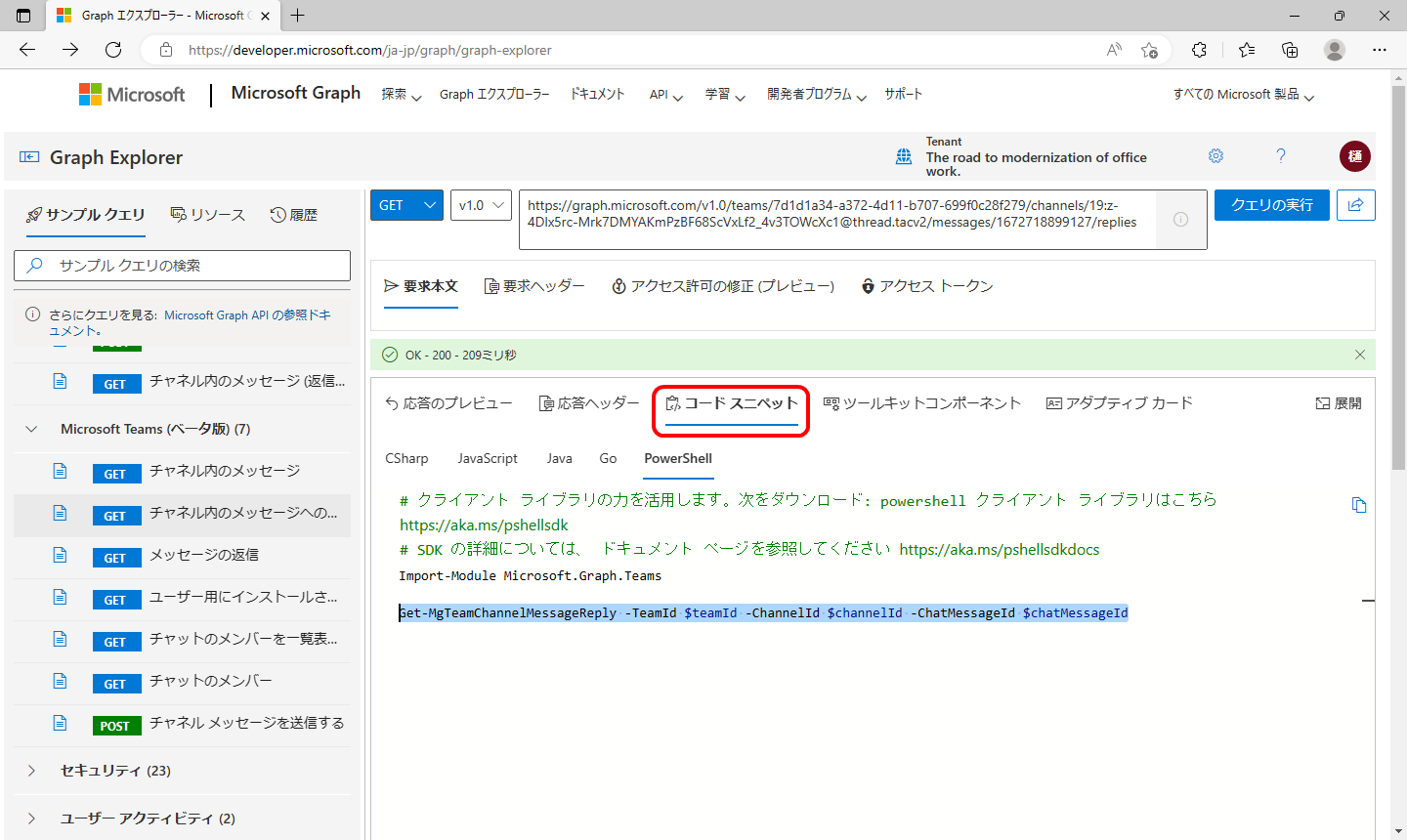1407x840 pixels.
Task: Open the 要求ヘッダー tab
Action: (534, 286)
